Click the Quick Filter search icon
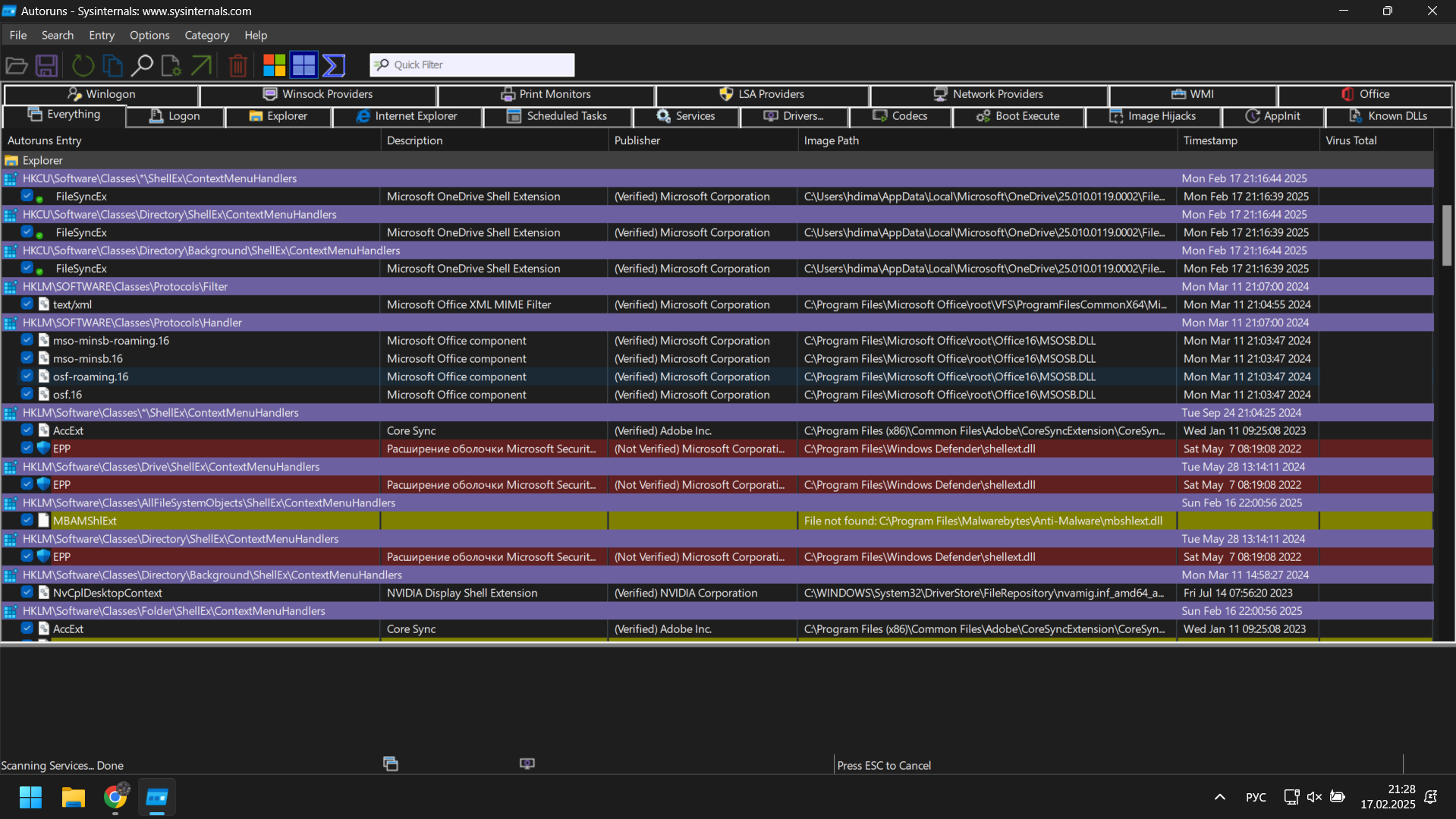Viewport: 1456px width, 819px height. click(382, 65)
